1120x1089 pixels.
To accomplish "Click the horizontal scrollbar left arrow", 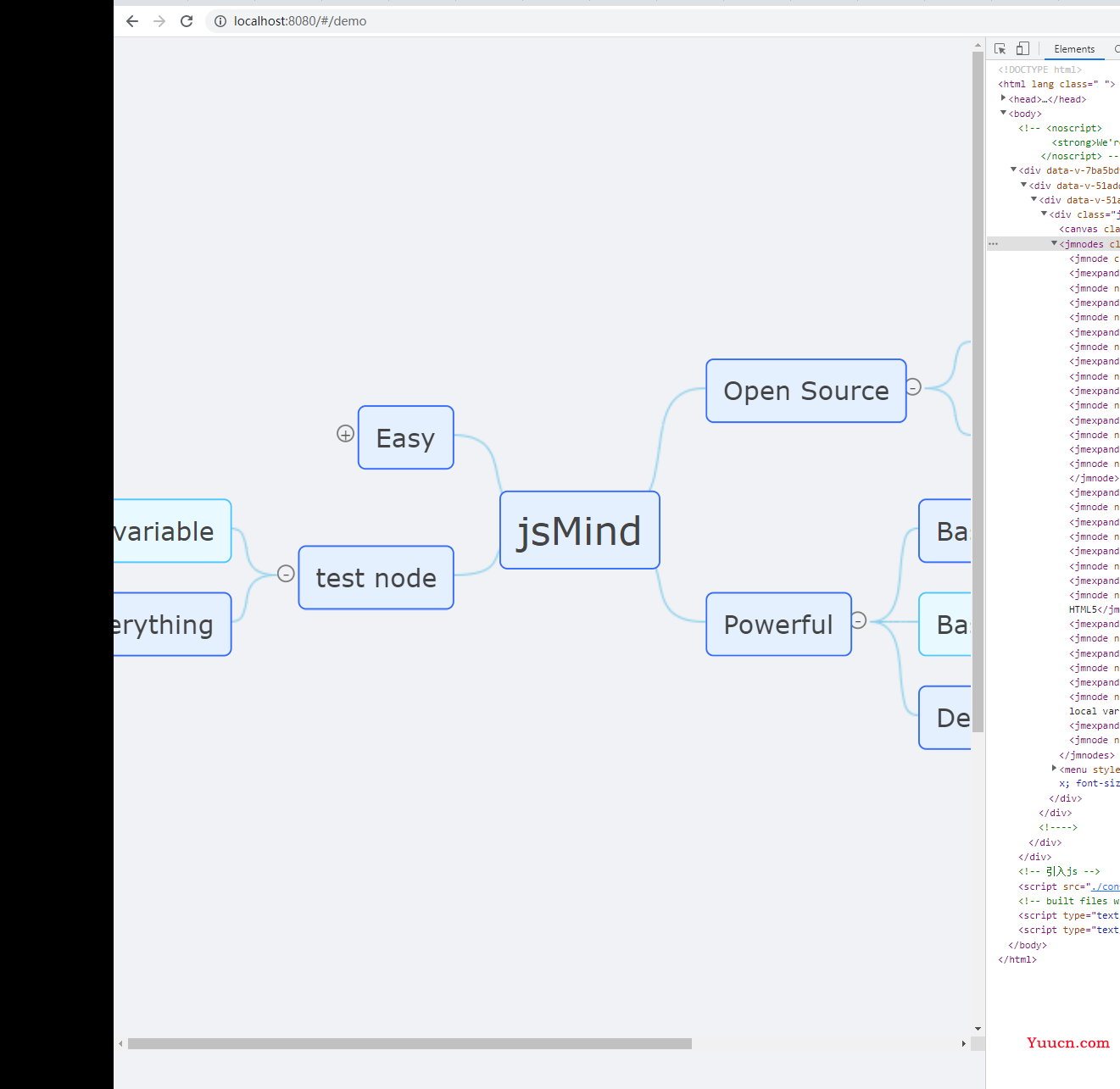I will point(120,1043).
